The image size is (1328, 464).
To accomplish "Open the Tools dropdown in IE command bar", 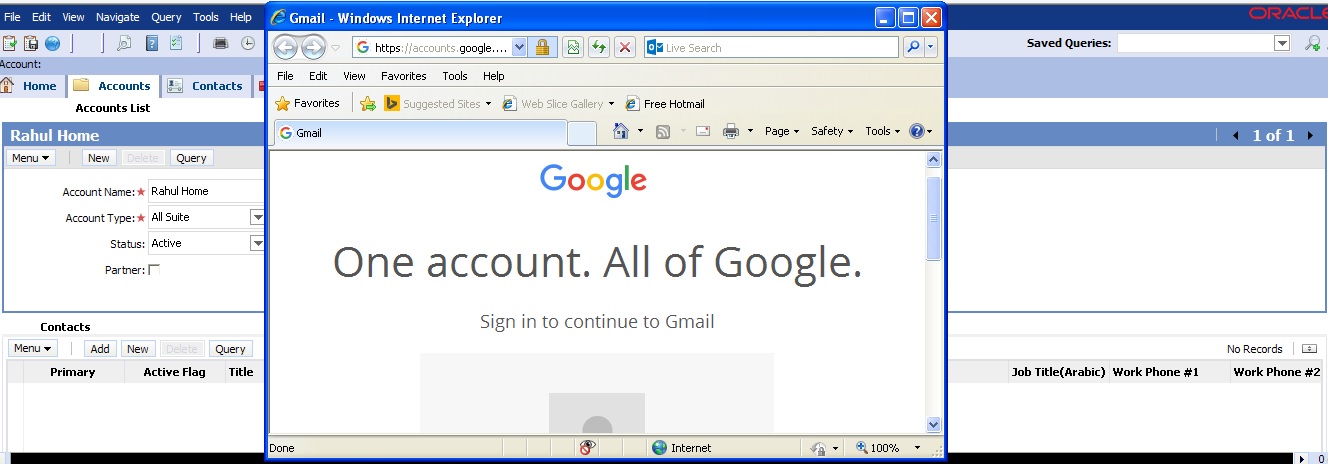I will pos(882,131).
